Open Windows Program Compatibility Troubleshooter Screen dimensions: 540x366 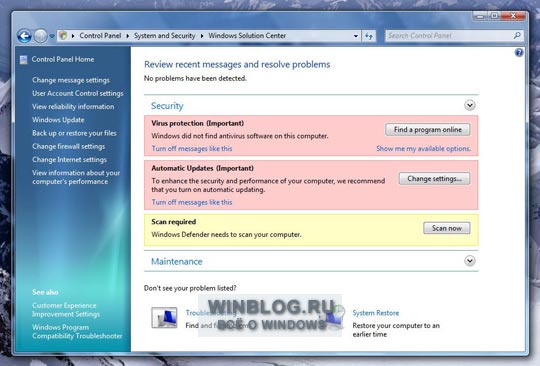pos(77,331)
